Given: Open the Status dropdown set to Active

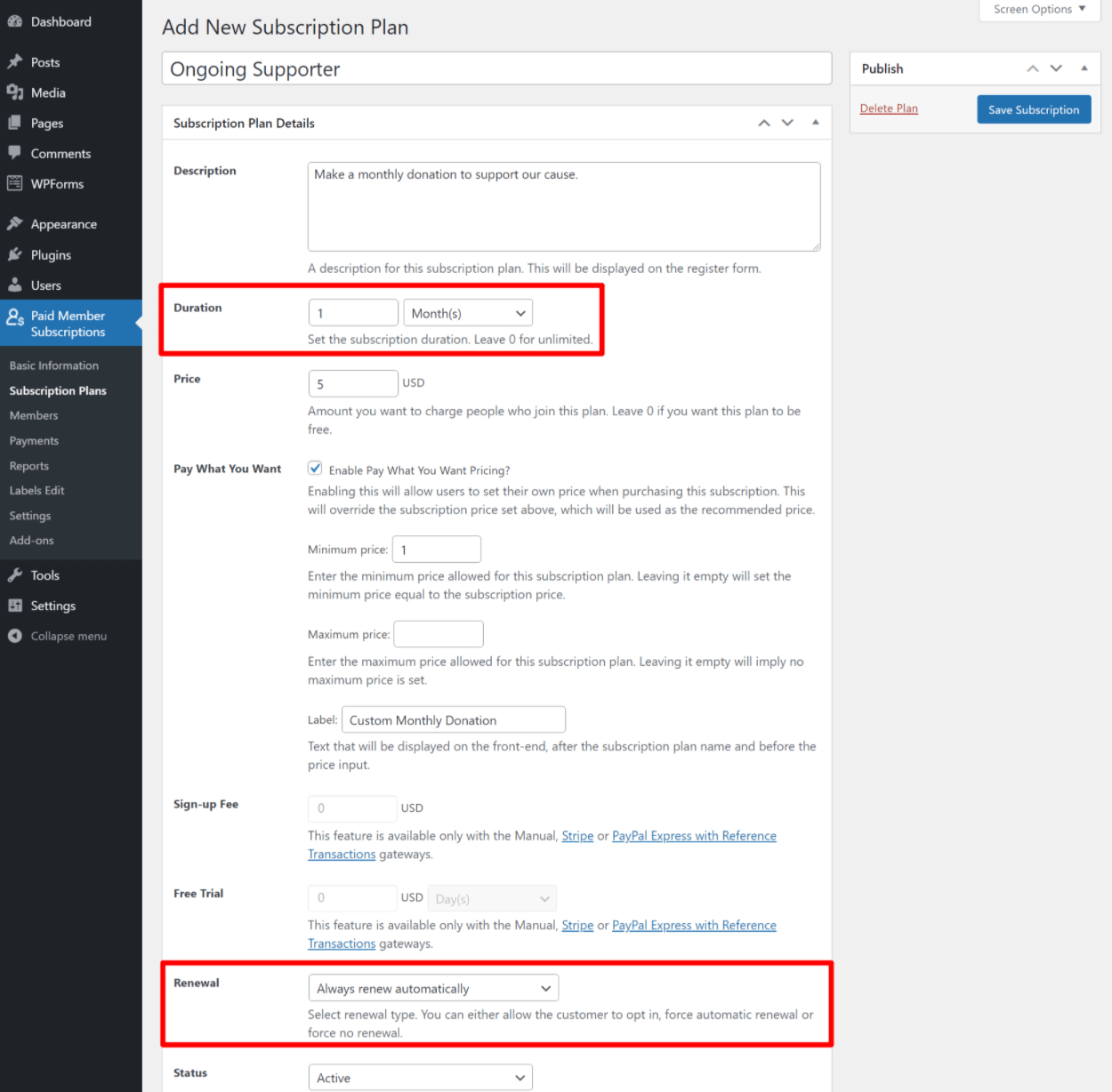Looking at the screenshot, I should click(x=420, y=1078).
